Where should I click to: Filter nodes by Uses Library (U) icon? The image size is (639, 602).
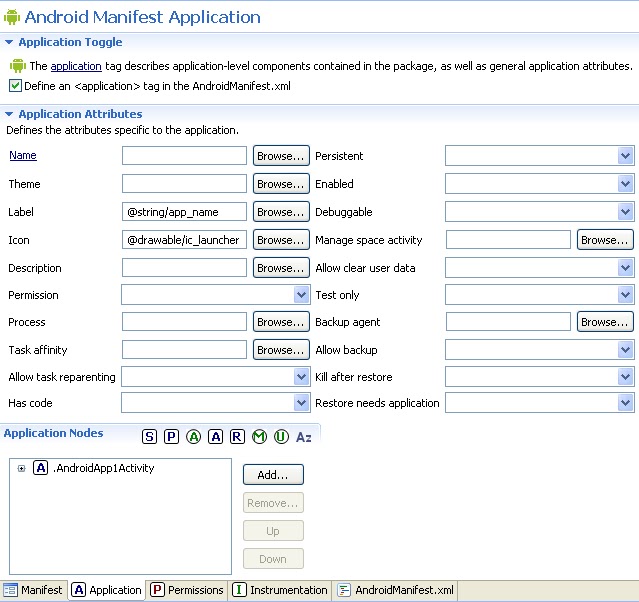tap(281, 437)
